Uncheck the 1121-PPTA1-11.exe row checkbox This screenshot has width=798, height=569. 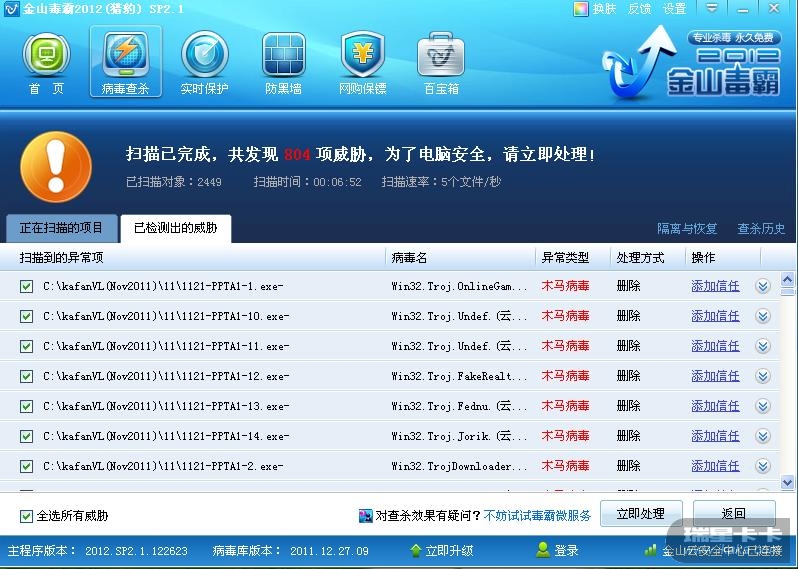coord(26,347)
